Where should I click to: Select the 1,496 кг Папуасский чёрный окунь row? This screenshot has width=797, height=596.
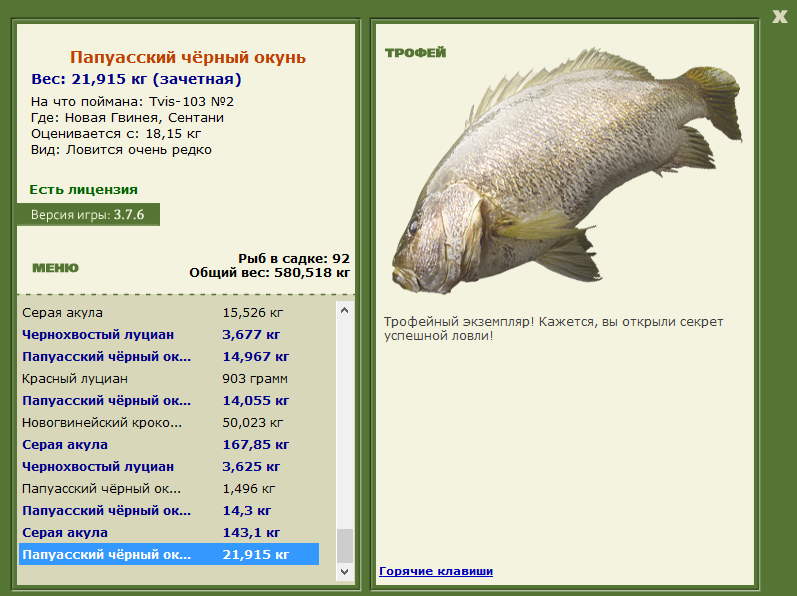[x=150, y=489]
